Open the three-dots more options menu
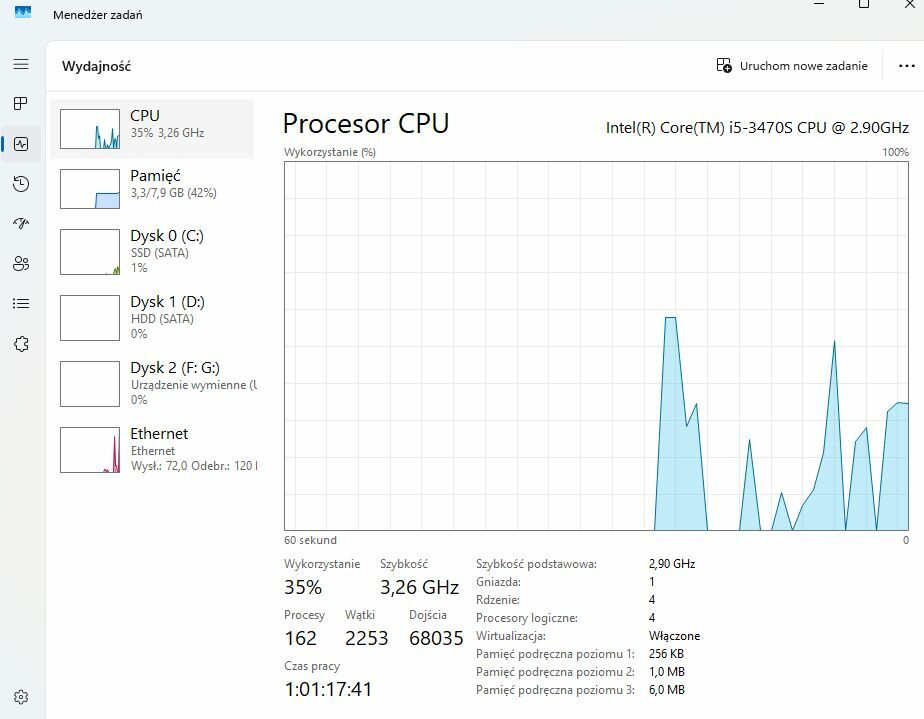Image resolution: width=924 pixels, height=719 pixels. 907,66
